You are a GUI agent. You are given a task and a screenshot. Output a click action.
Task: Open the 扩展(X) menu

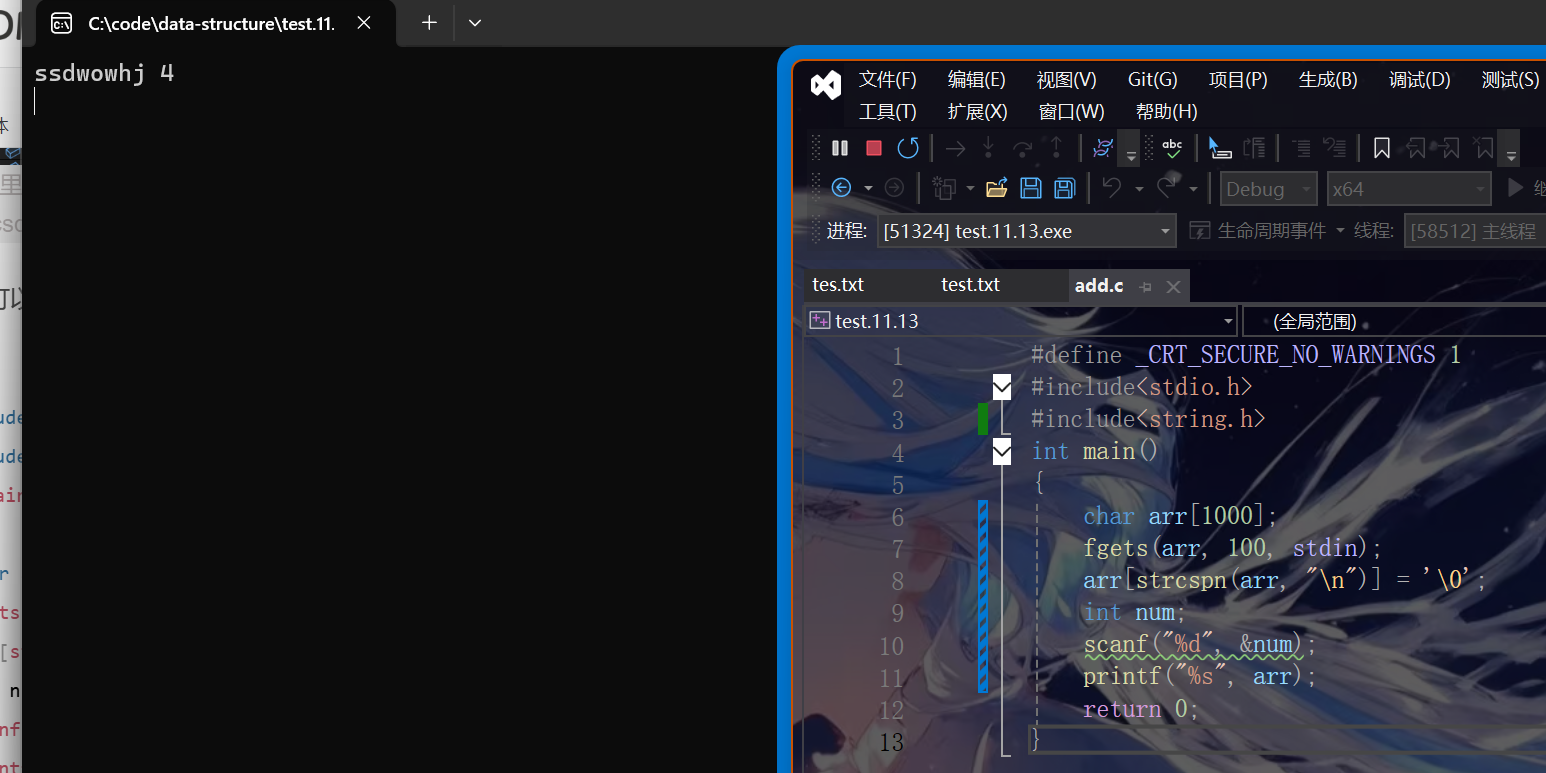click(x=978, y=112)
